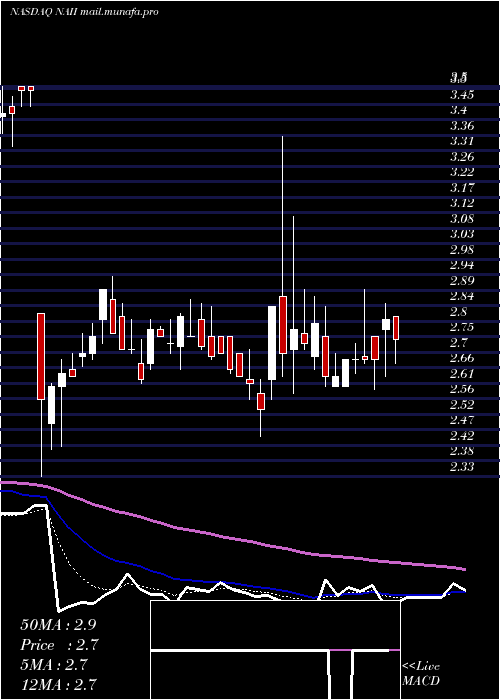Click the 3.45 price axis label

(x=462, y=95)
